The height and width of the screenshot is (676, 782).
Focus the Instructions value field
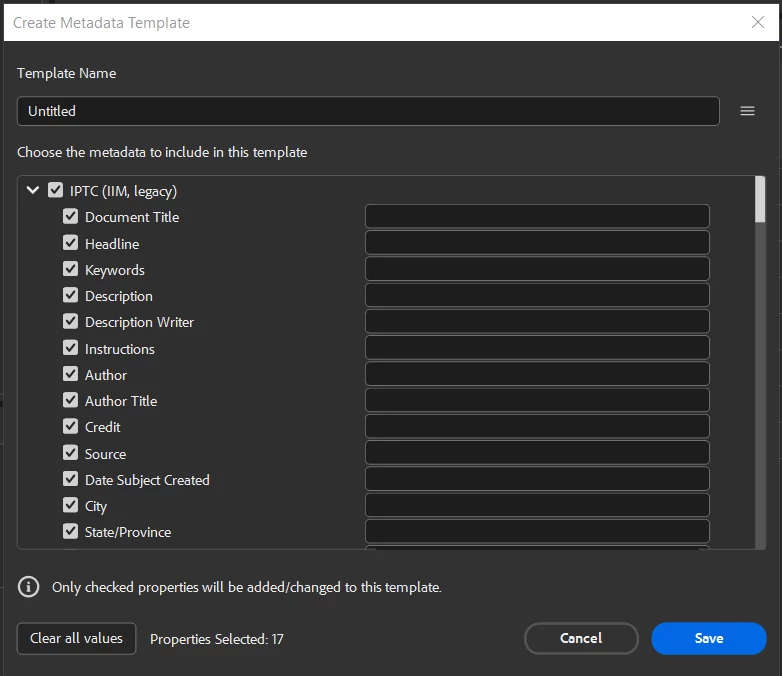click(x=537, y=348)
